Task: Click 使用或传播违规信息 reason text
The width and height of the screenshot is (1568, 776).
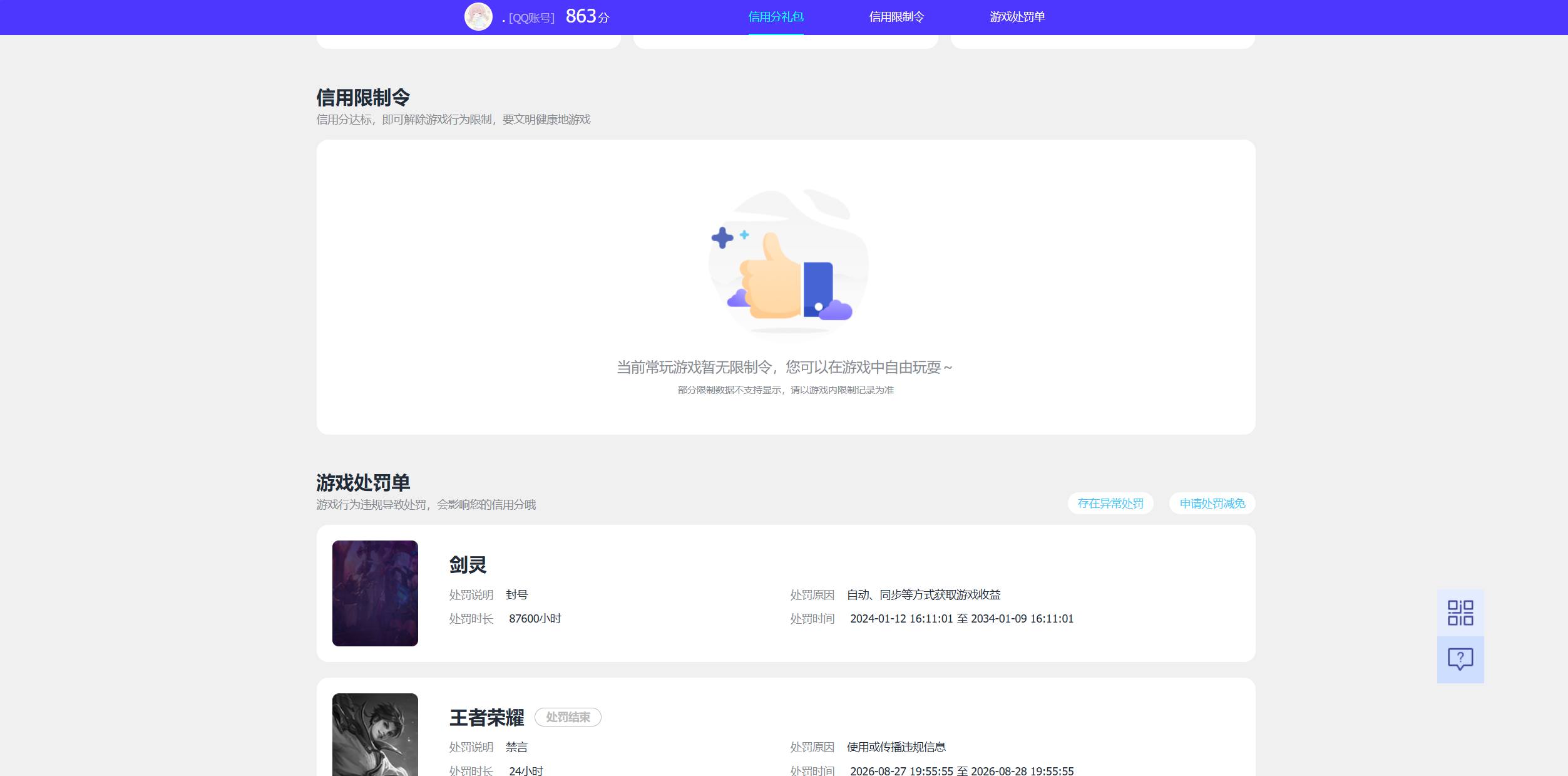Action: 896,747
